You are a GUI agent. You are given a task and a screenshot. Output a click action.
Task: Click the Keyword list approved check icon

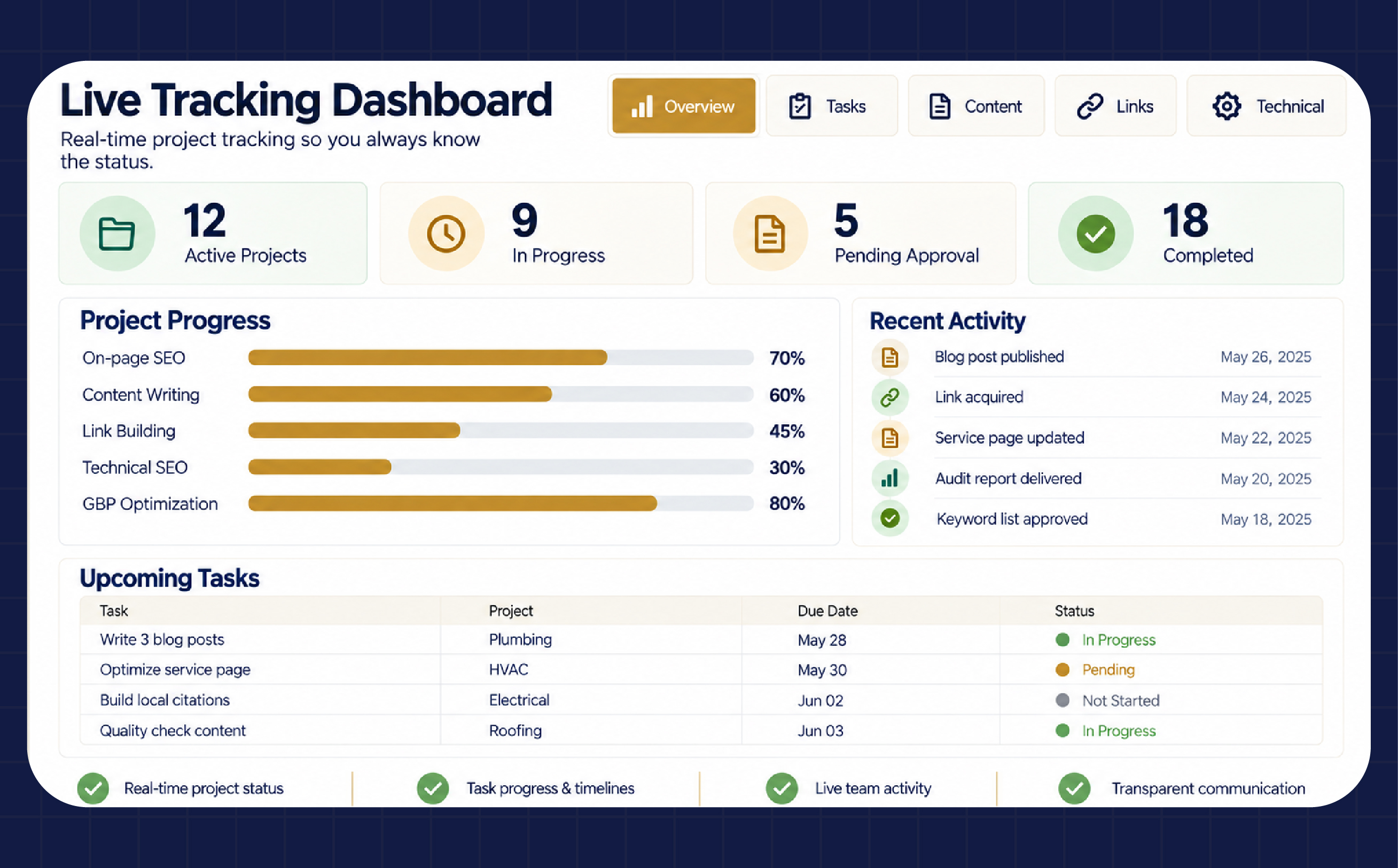[890, 518]
